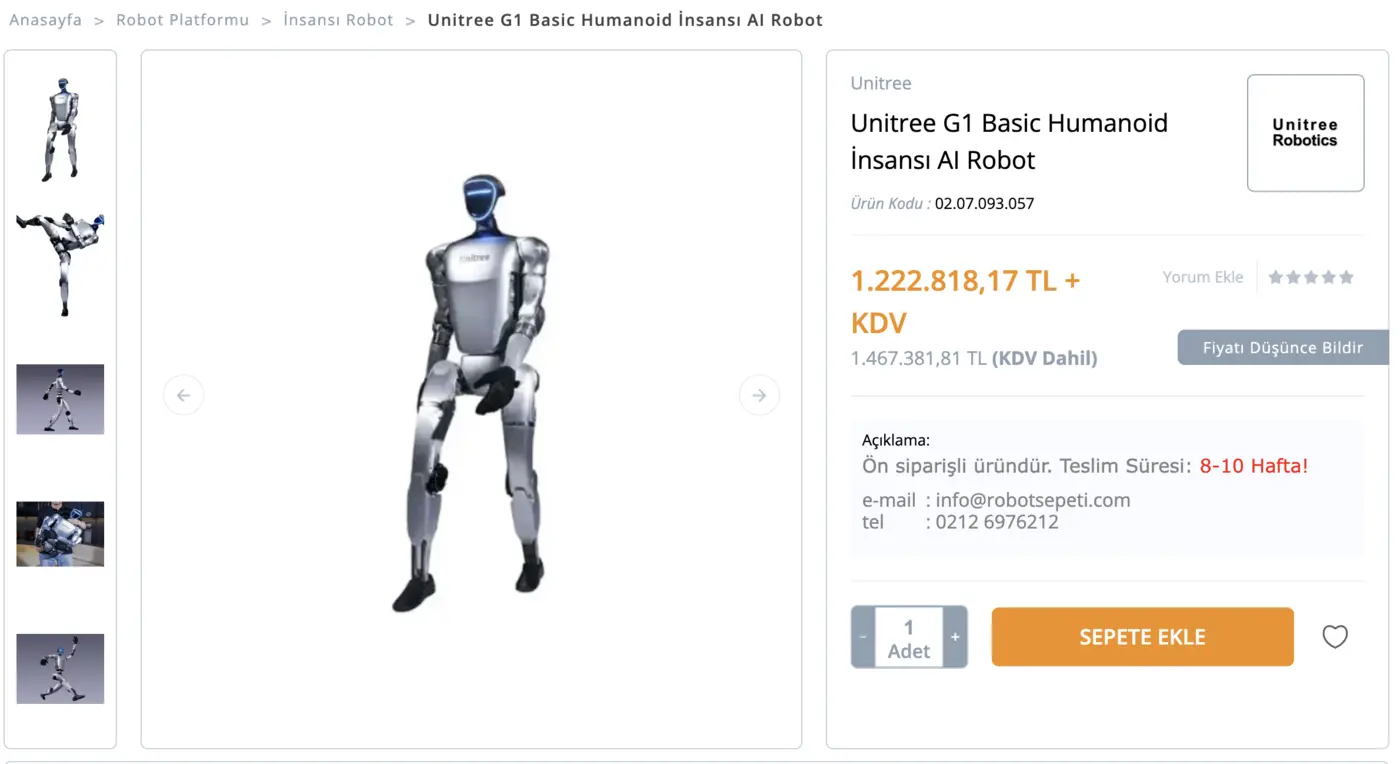The width and height of the screenshot is (1400, 764).
Task: Decrease quantity with the minus button
Action: (863, 637)
